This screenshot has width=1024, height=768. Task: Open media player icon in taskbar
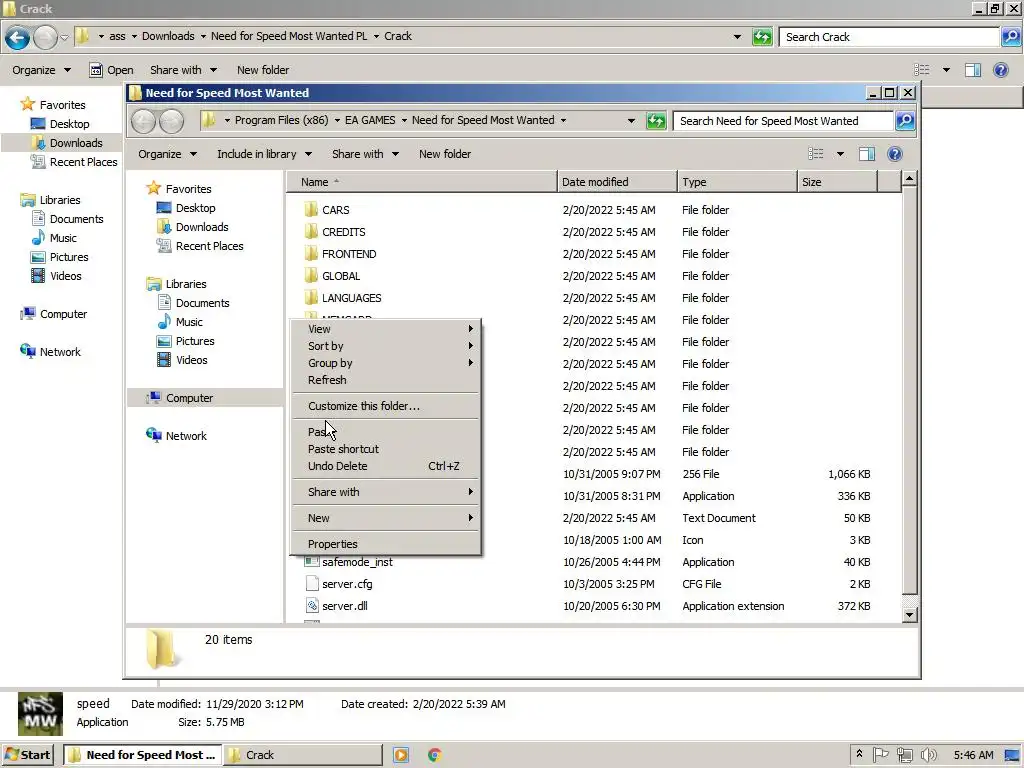point(401,755)
